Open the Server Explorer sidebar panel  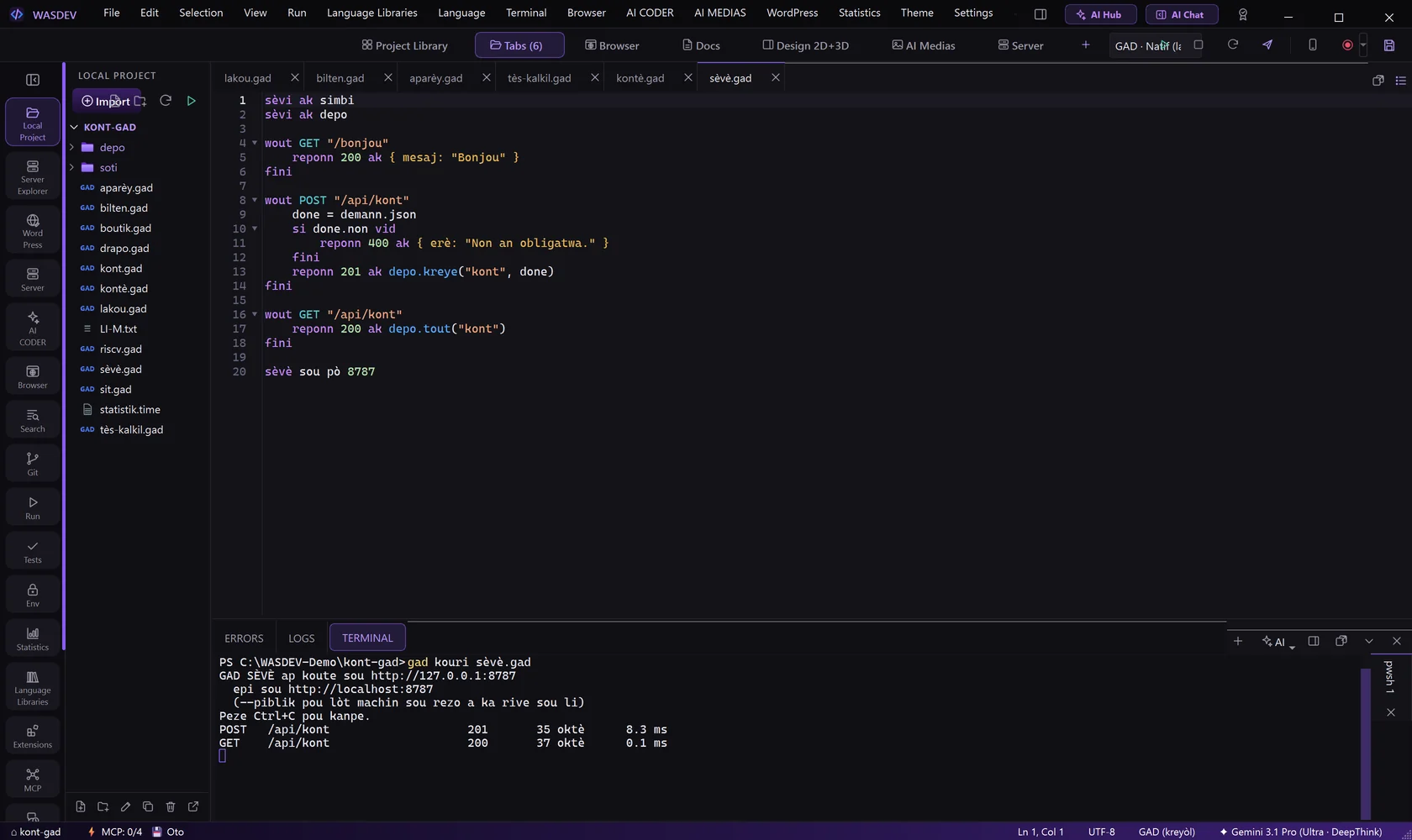(33, 177)
